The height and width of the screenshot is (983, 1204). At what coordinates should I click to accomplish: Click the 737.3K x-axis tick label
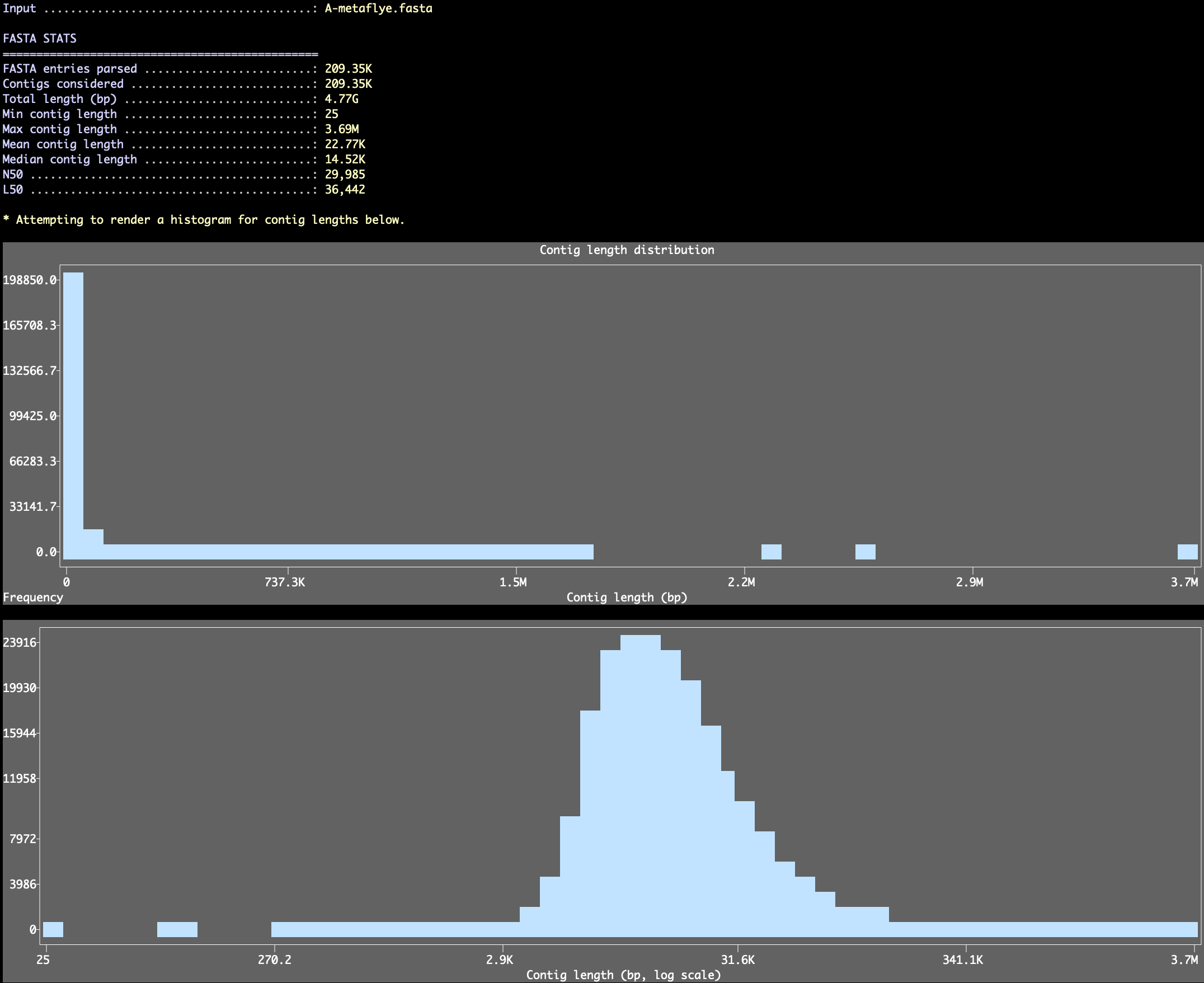tap(284, 582)
